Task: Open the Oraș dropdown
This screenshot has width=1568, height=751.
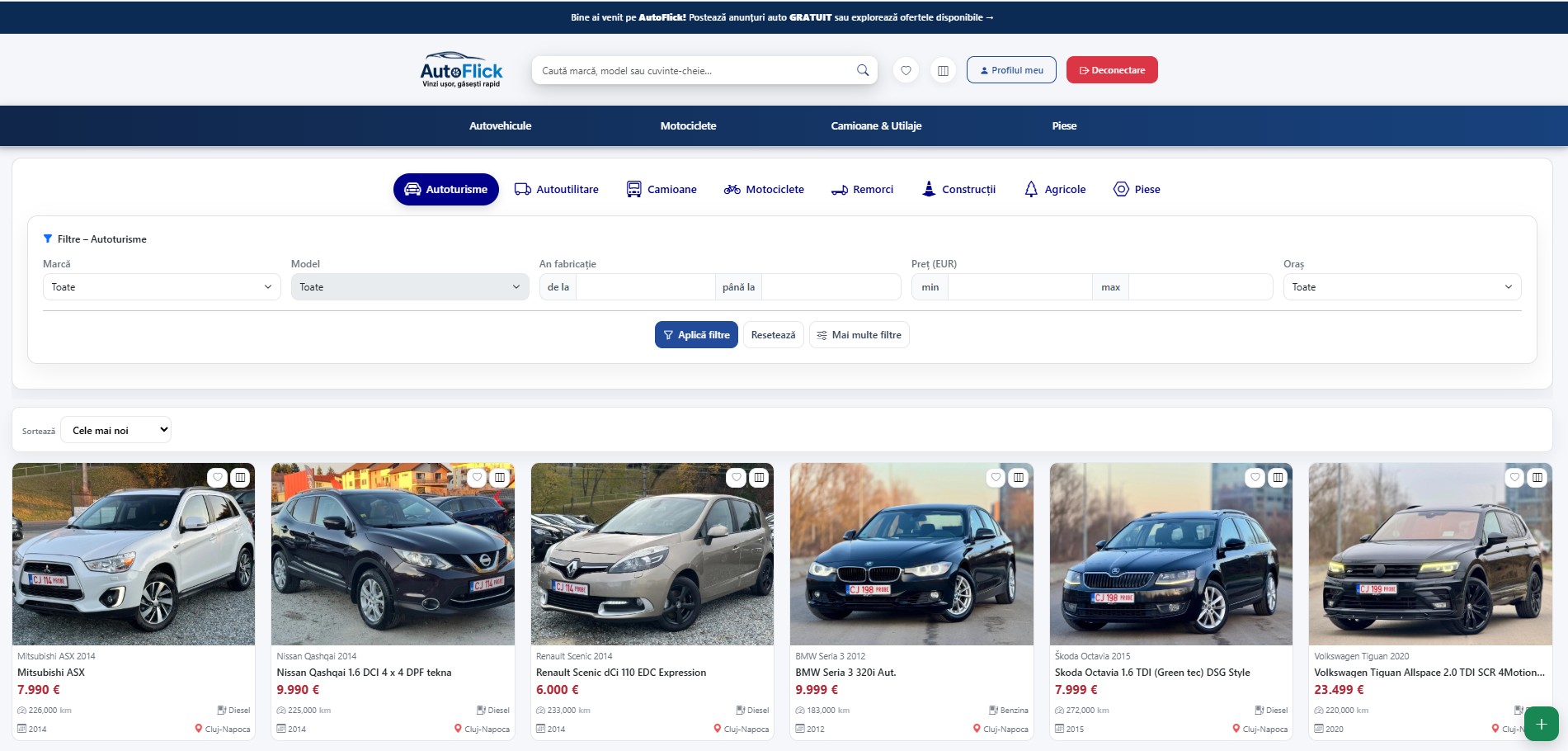Action: pyautogui.click(x=1401, y=287)
